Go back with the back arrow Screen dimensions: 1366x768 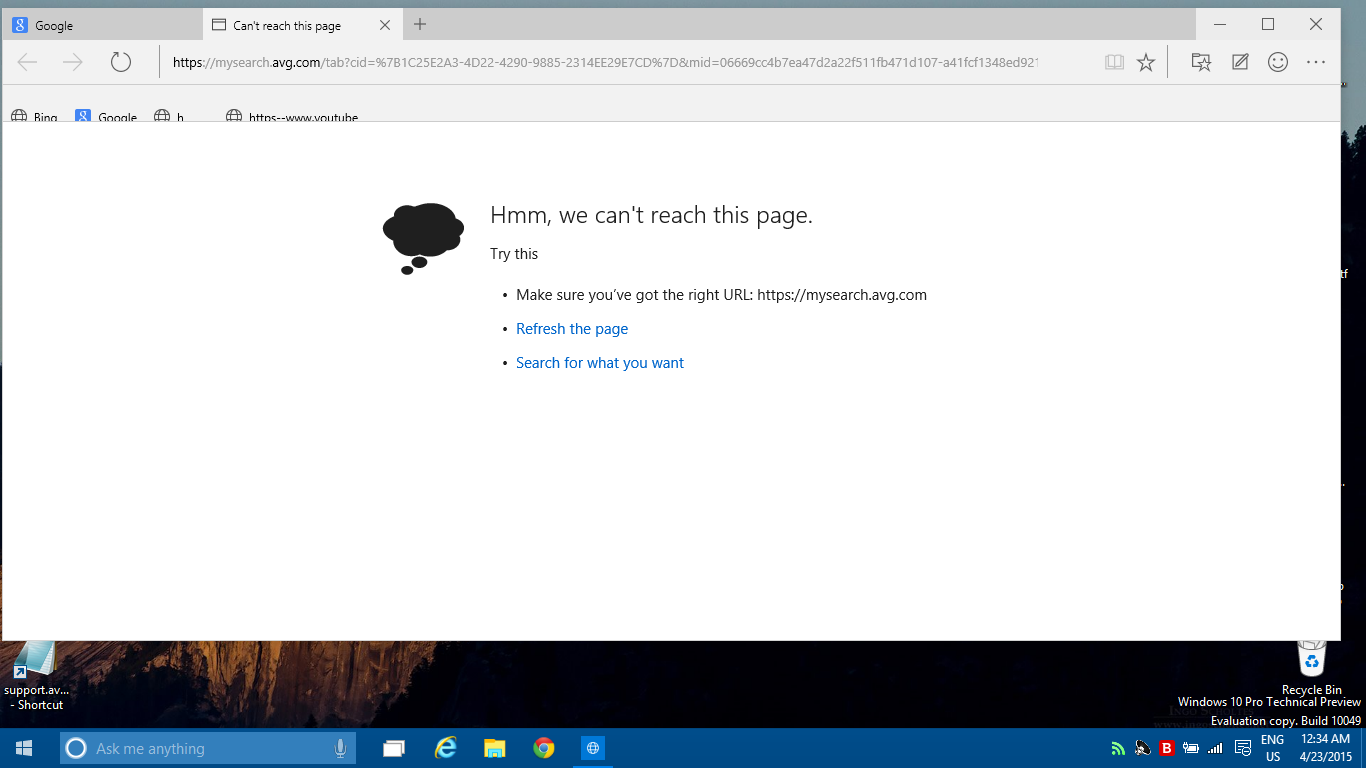click(x=27, y=62)
